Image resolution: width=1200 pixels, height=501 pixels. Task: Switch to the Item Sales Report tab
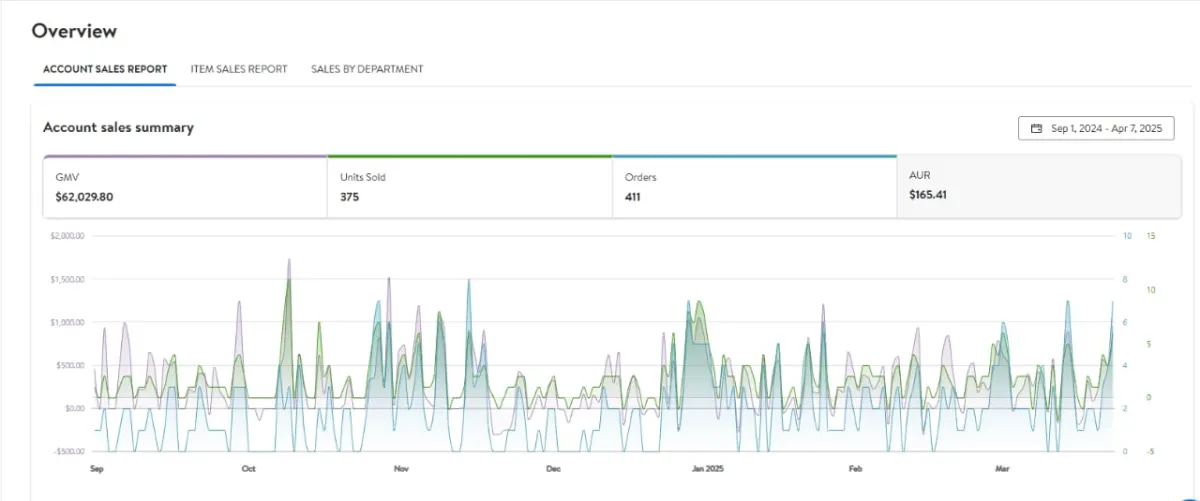(239, 69)
